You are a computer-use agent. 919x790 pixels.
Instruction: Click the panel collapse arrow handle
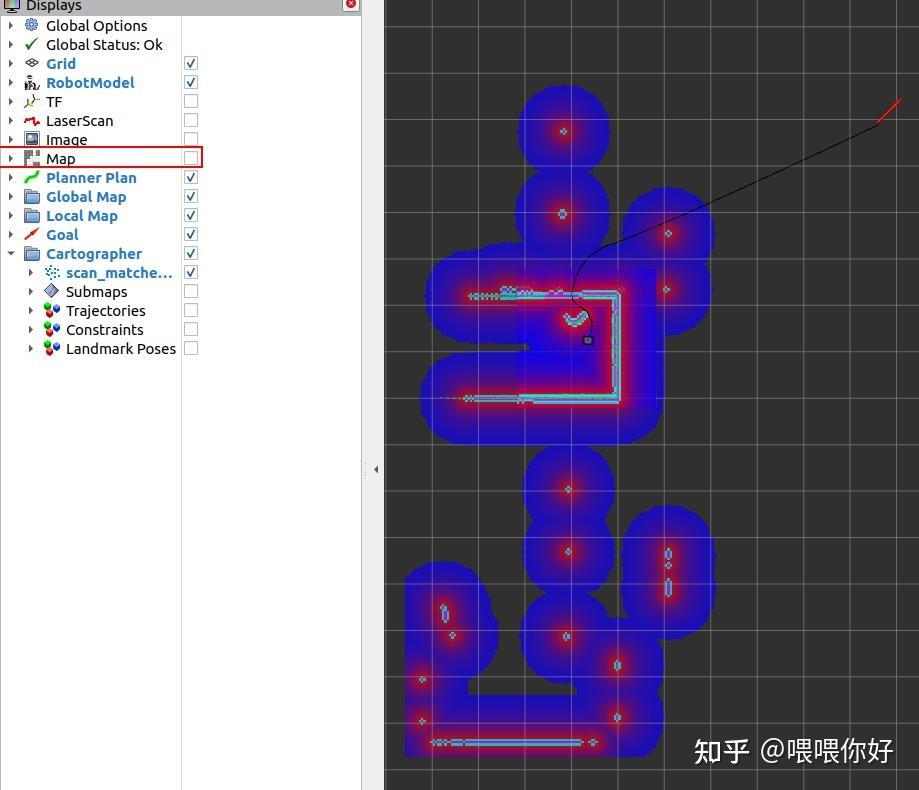375,468
